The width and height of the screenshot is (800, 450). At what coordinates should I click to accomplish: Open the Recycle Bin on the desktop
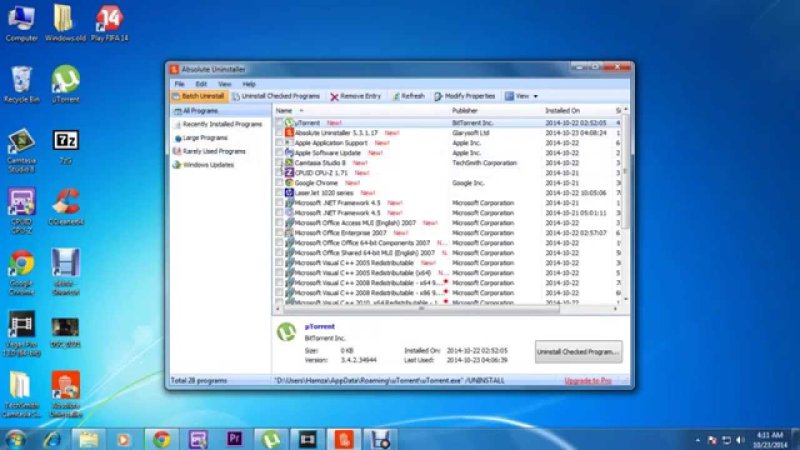(x=20, y=82)
